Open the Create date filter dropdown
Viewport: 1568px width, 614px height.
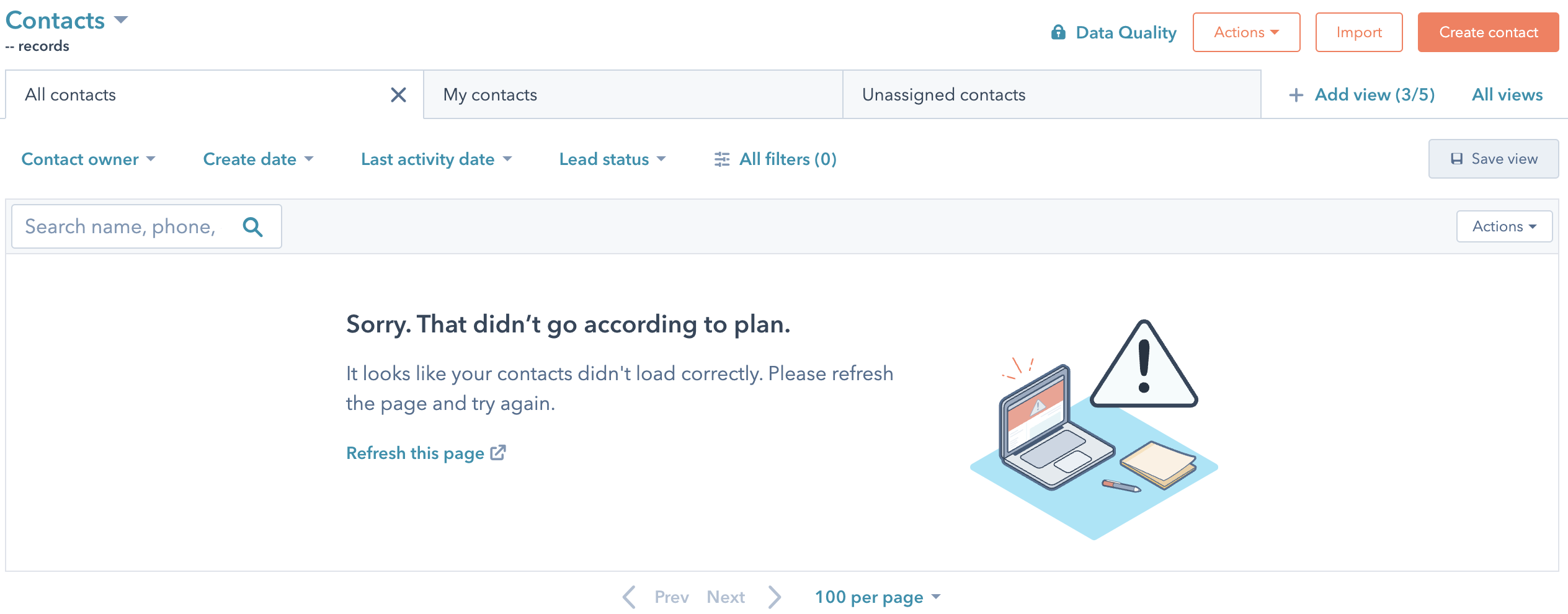point(258,159)
